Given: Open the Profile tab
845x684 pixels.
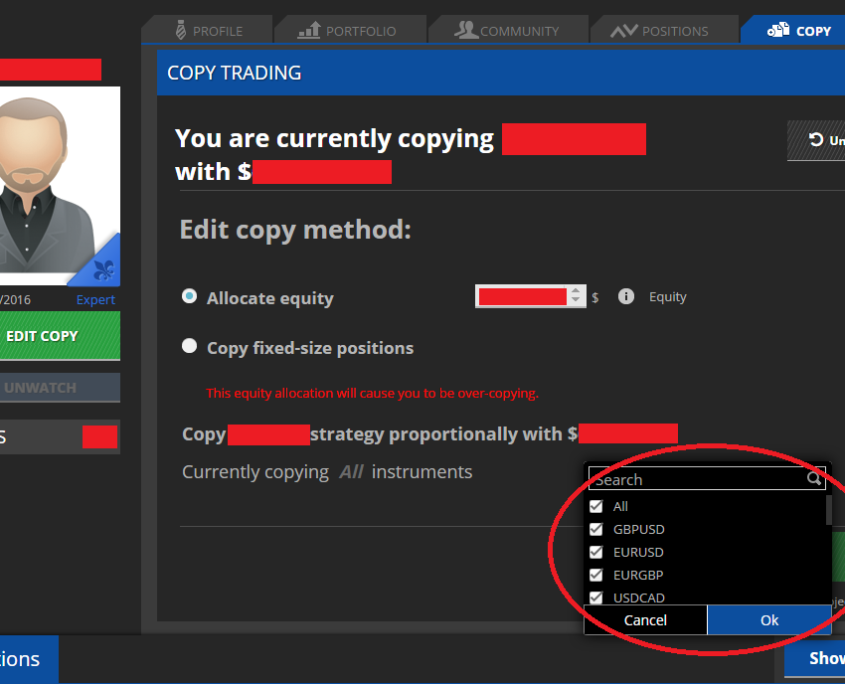Looking at the screenshot, I should (x=208, y=31).
